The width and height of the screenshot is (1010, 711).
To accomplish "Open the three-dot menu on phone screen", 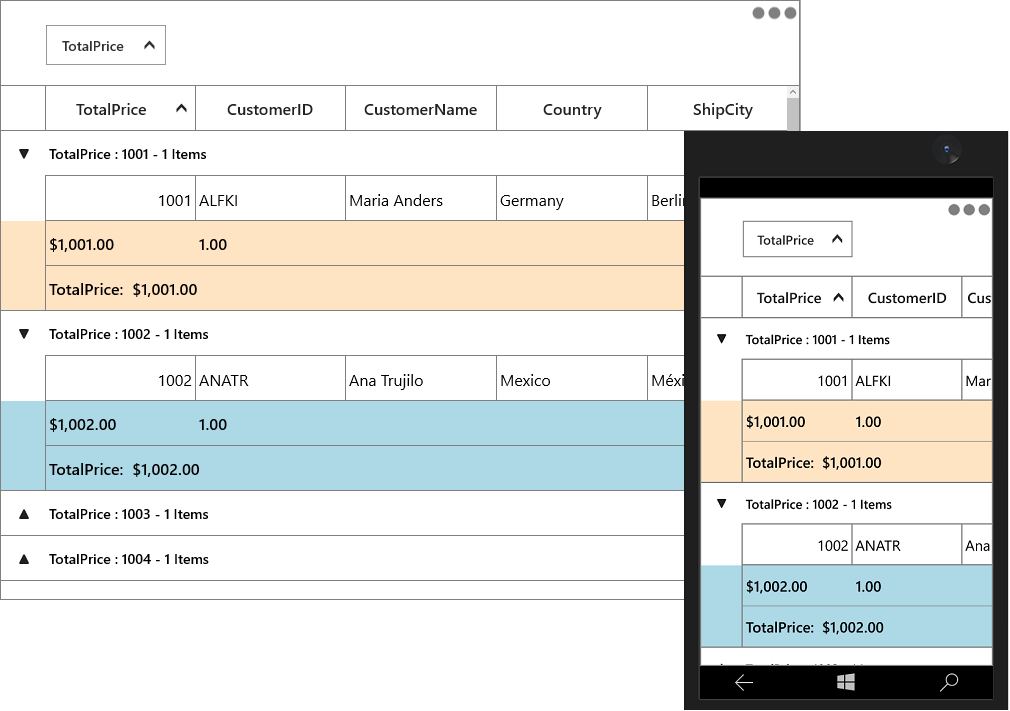I will [969, 209].
